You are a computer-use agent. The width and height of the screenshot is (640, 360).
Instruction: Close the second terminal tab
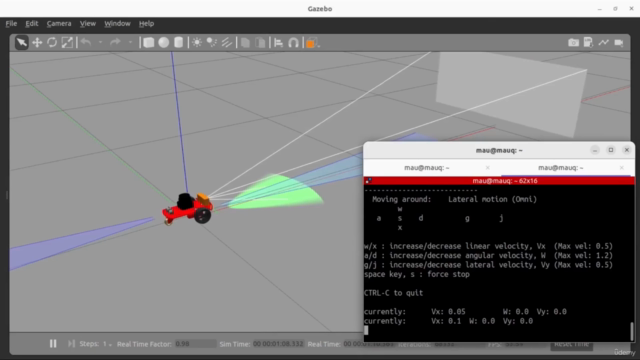pos(621,168)
